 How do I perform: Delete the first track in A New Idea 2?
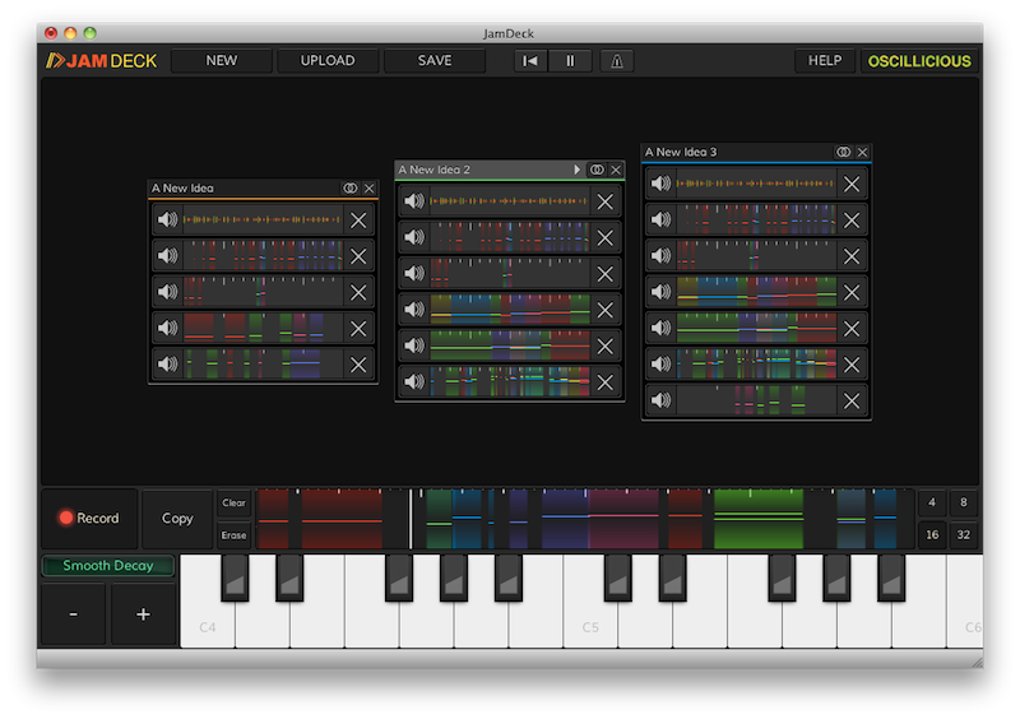coord(605,202)
